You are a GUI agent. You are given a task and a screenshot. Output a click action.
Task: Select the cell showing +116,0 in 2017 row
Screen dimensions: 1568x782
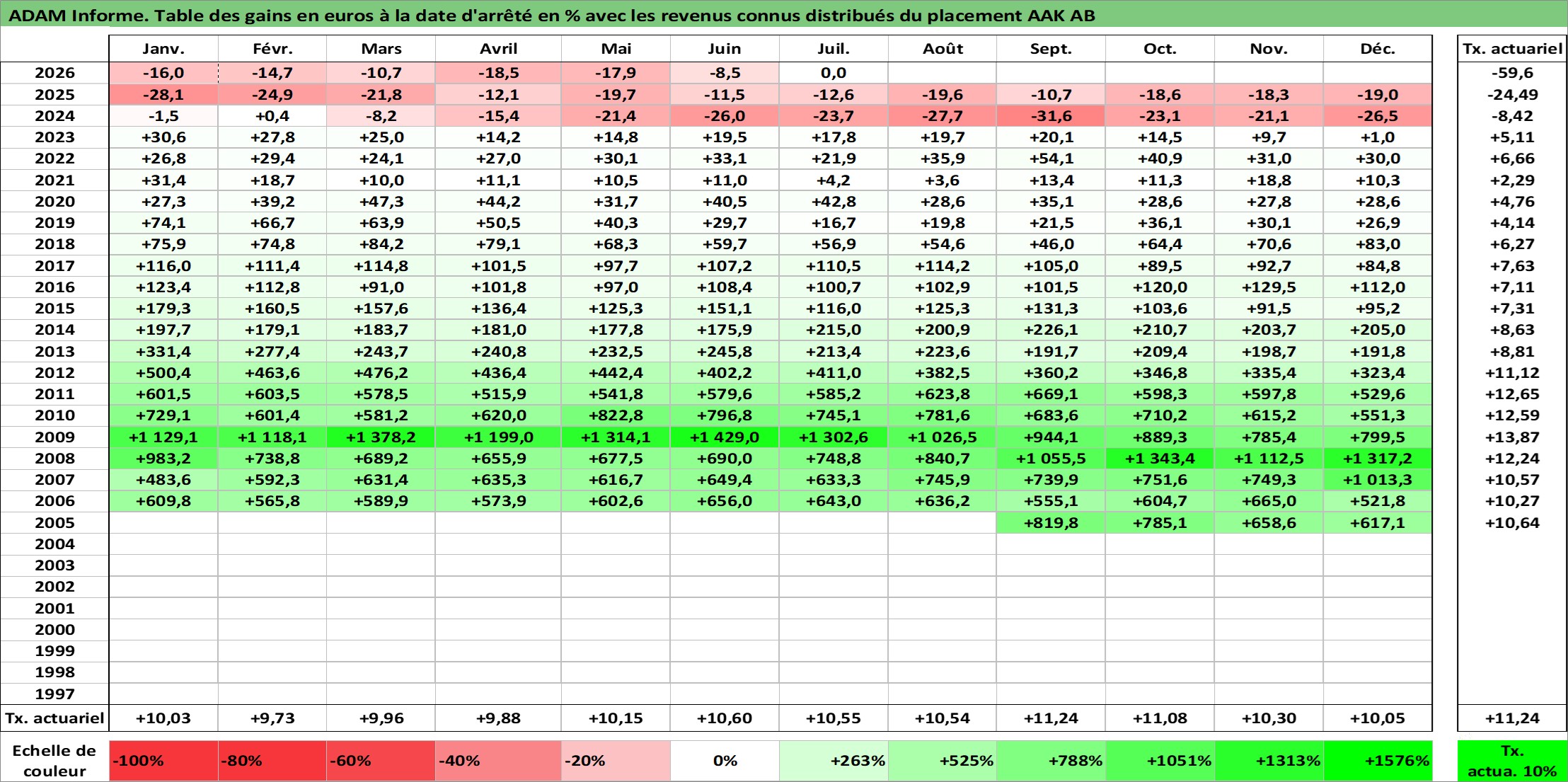(x=163, y=266)
